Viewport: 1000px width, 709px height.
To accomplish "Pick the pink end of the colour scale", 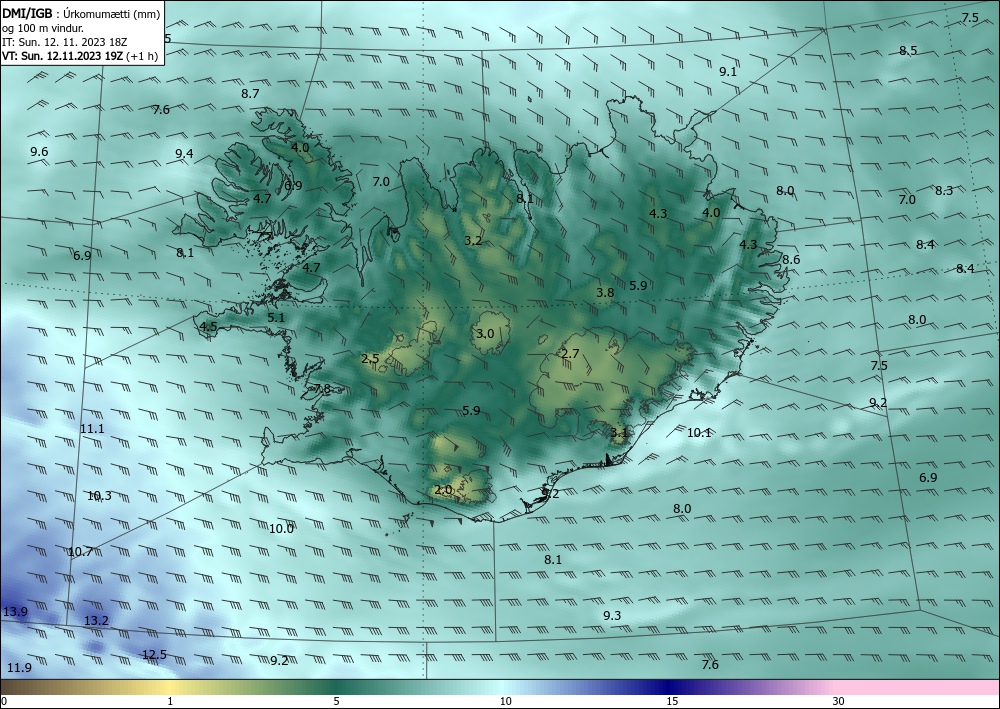I will (x=918, y=687).
